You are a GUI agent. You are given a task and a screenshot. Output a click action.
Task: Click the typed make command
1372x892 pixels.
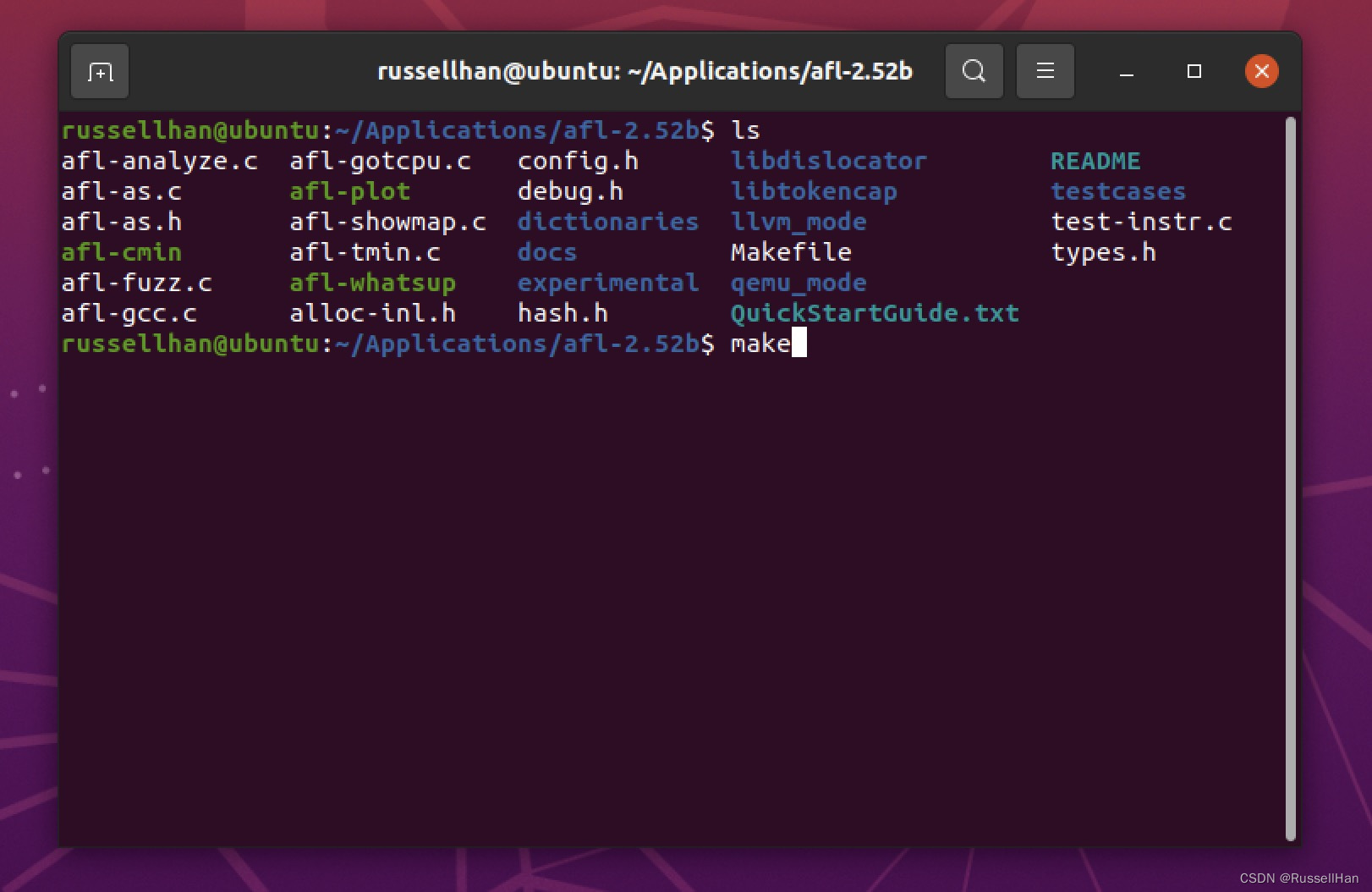tap(760, 344)
